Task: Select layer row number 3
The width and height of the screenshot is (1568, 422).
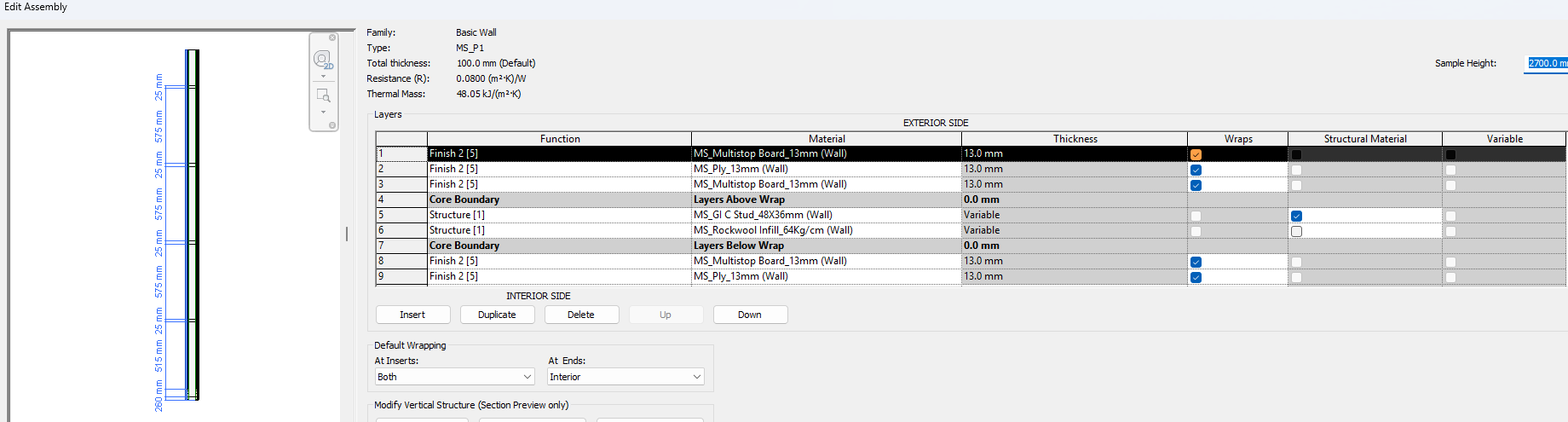Action: point(401,185)
